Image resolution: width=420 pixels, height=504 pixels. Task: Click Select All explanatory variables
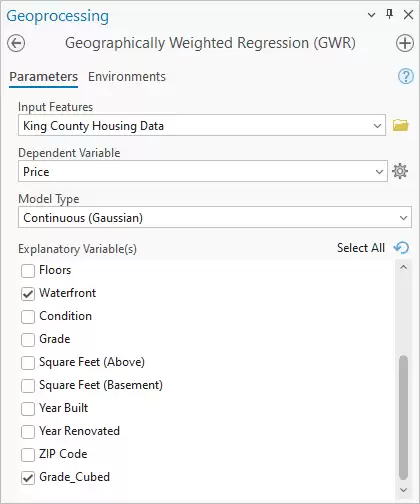point(361,248)
